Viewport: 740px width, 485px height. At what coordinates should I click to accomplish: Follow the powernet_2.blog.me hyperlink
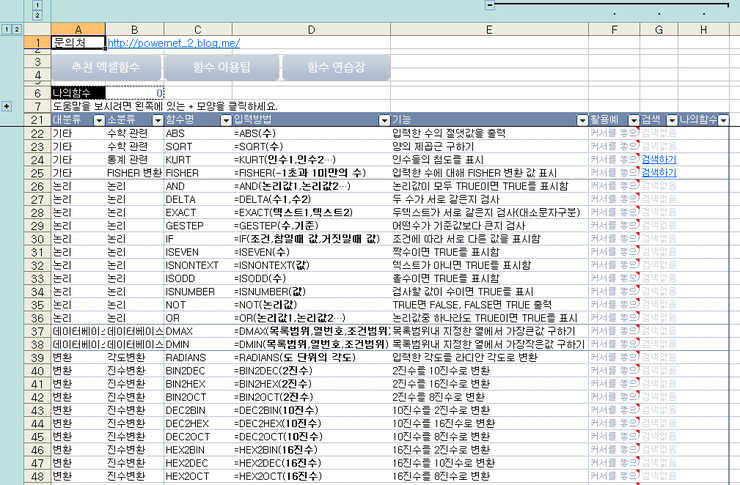174,43
